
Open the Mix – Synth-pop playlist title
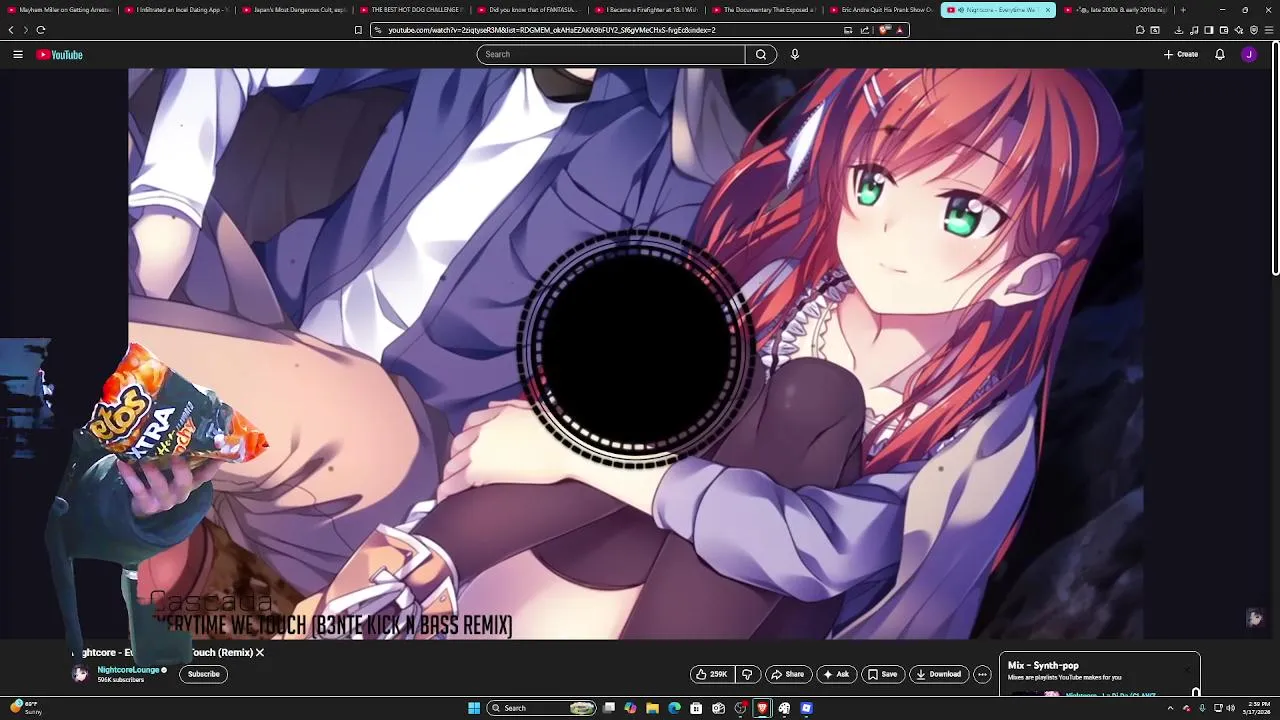tap(1043, 665)
